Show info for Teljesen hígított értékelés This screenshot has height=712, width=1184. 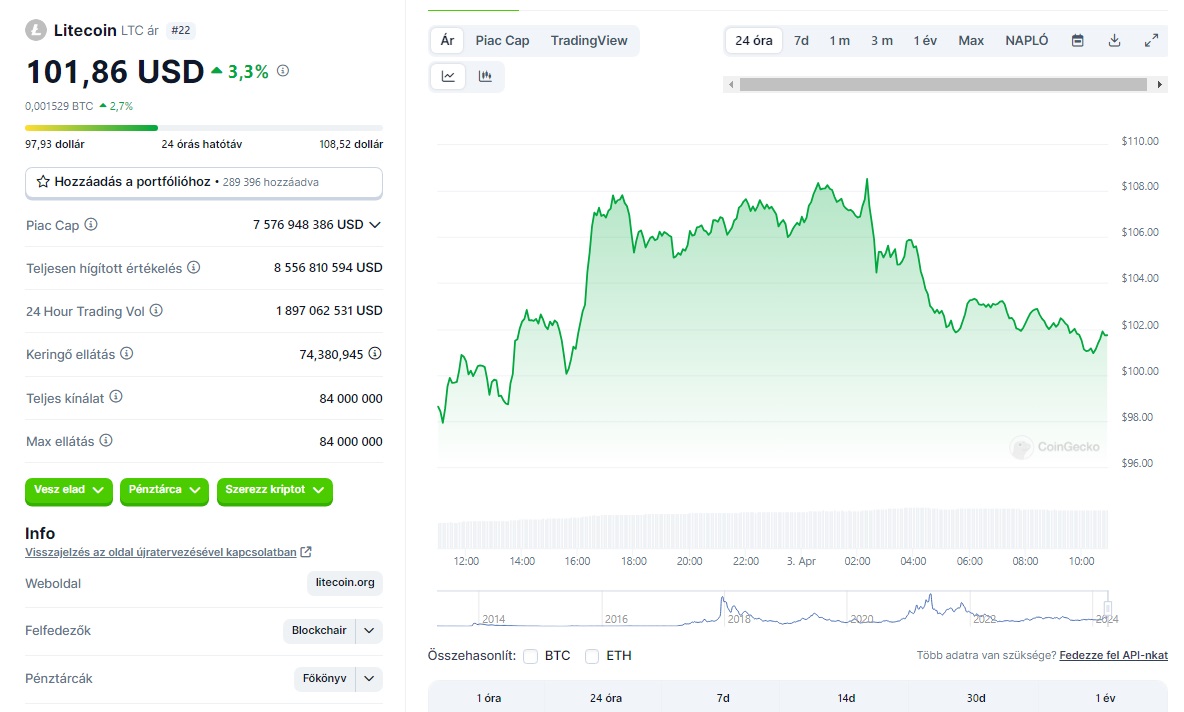[193, 267]
